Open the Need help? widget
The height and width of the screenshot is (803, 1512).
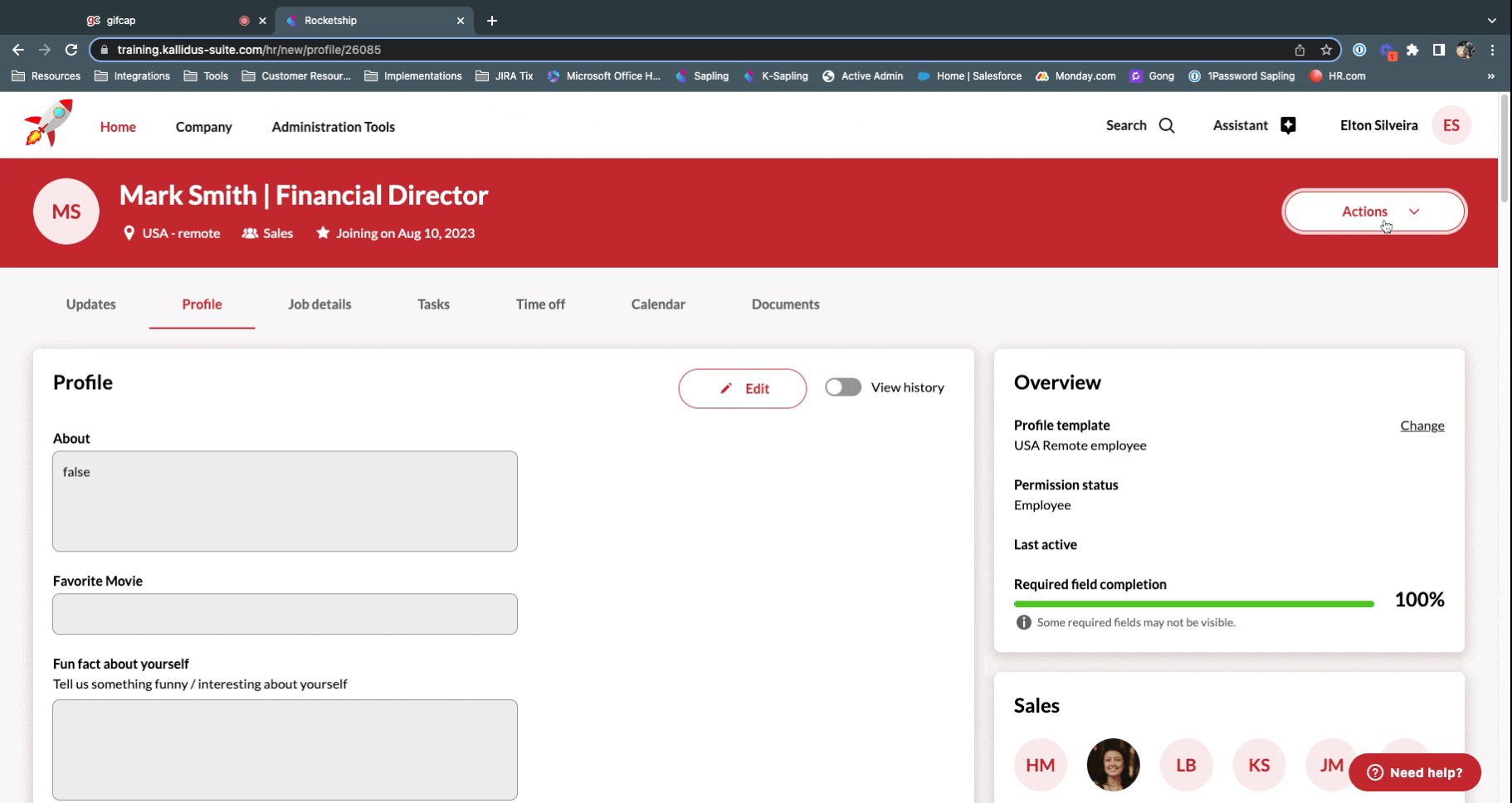[1414, 772]
